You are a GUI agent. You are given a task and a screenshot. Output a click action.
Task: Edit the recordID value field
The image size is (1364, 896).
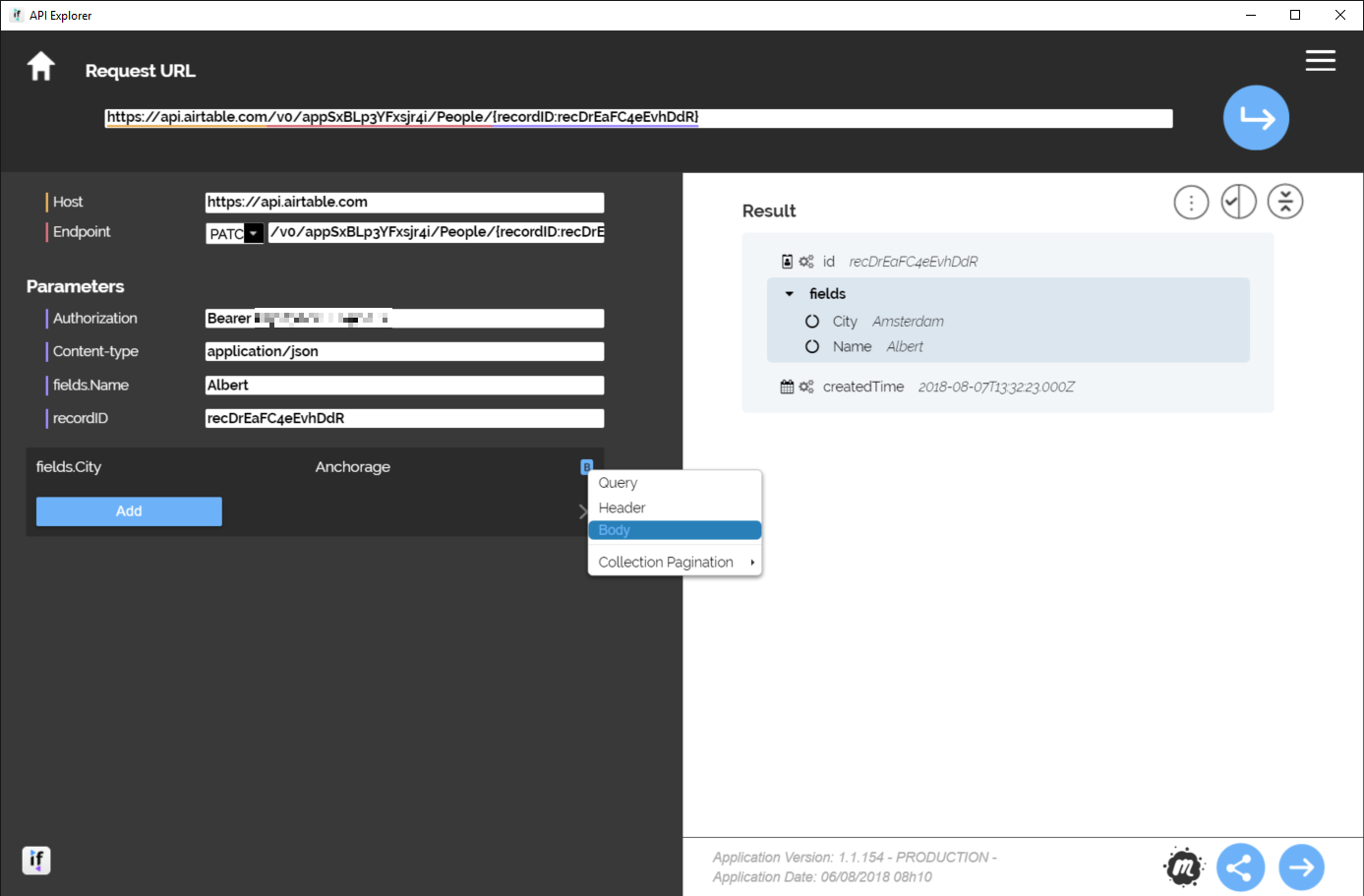coord(404,419)
